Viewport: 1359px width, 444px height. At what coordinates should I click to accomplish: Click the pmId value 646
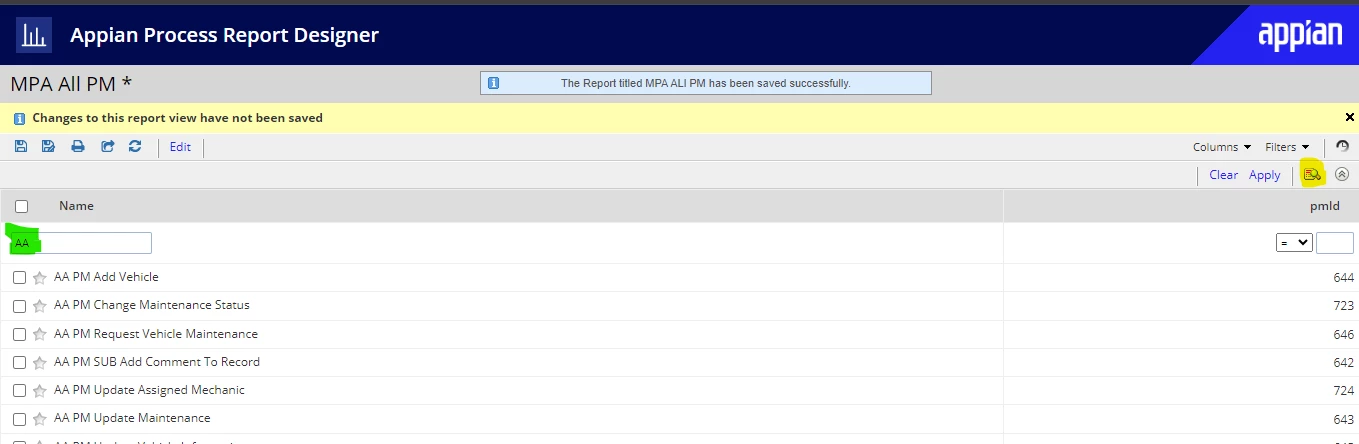point(1343,334)
